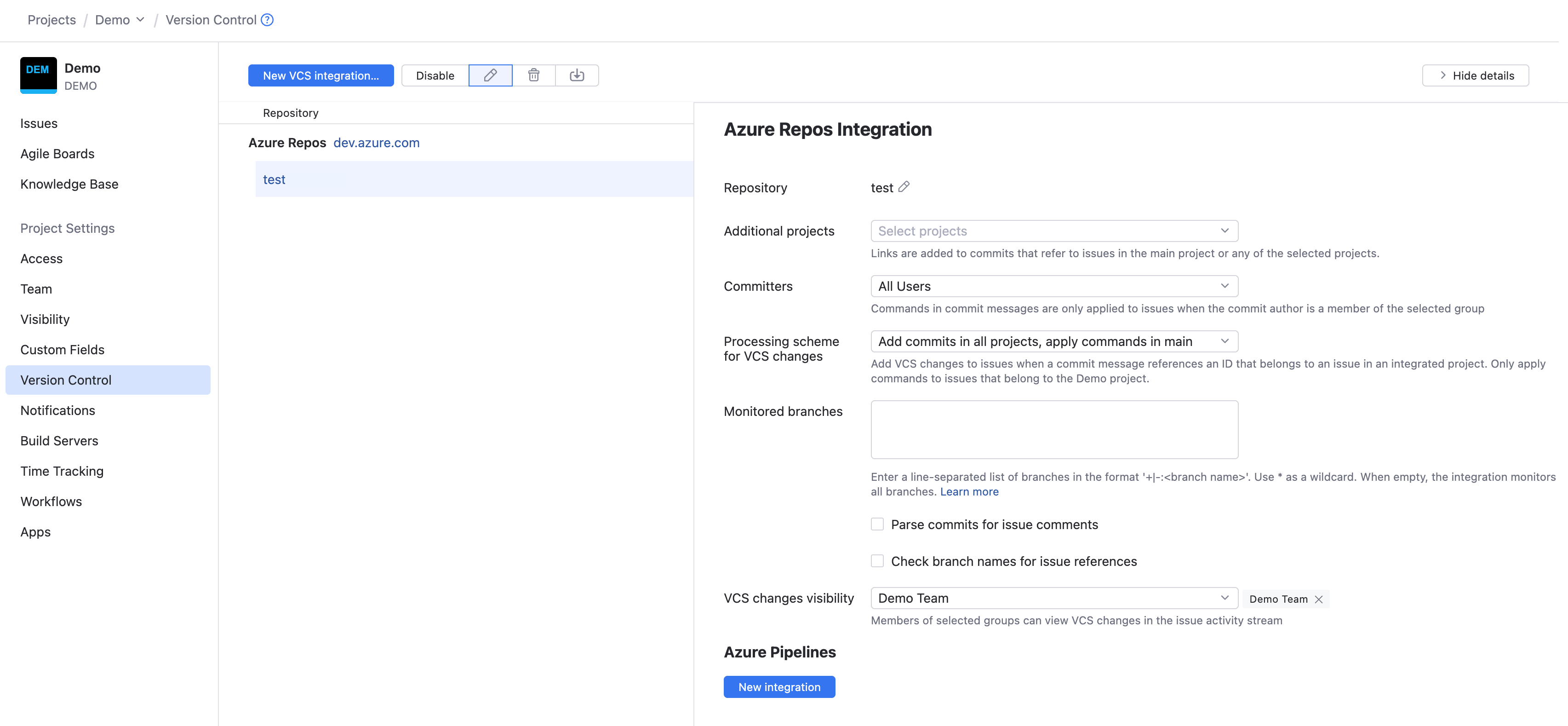Expand the Committers All Users dropdown
This screenshot has width=1568, height=726.
point(1053,286)
